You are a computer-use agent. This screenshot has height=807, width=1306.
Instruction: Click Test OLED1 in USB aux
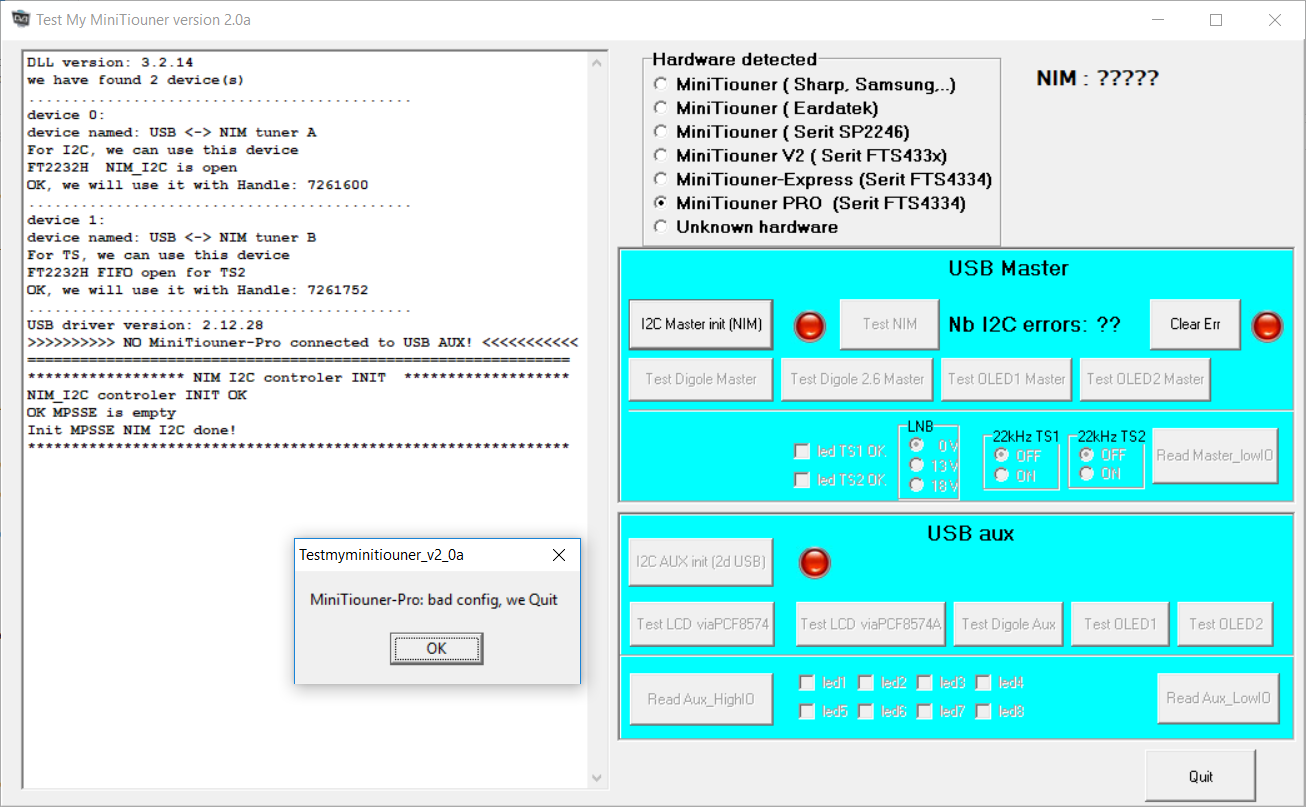click(1120, 624)
